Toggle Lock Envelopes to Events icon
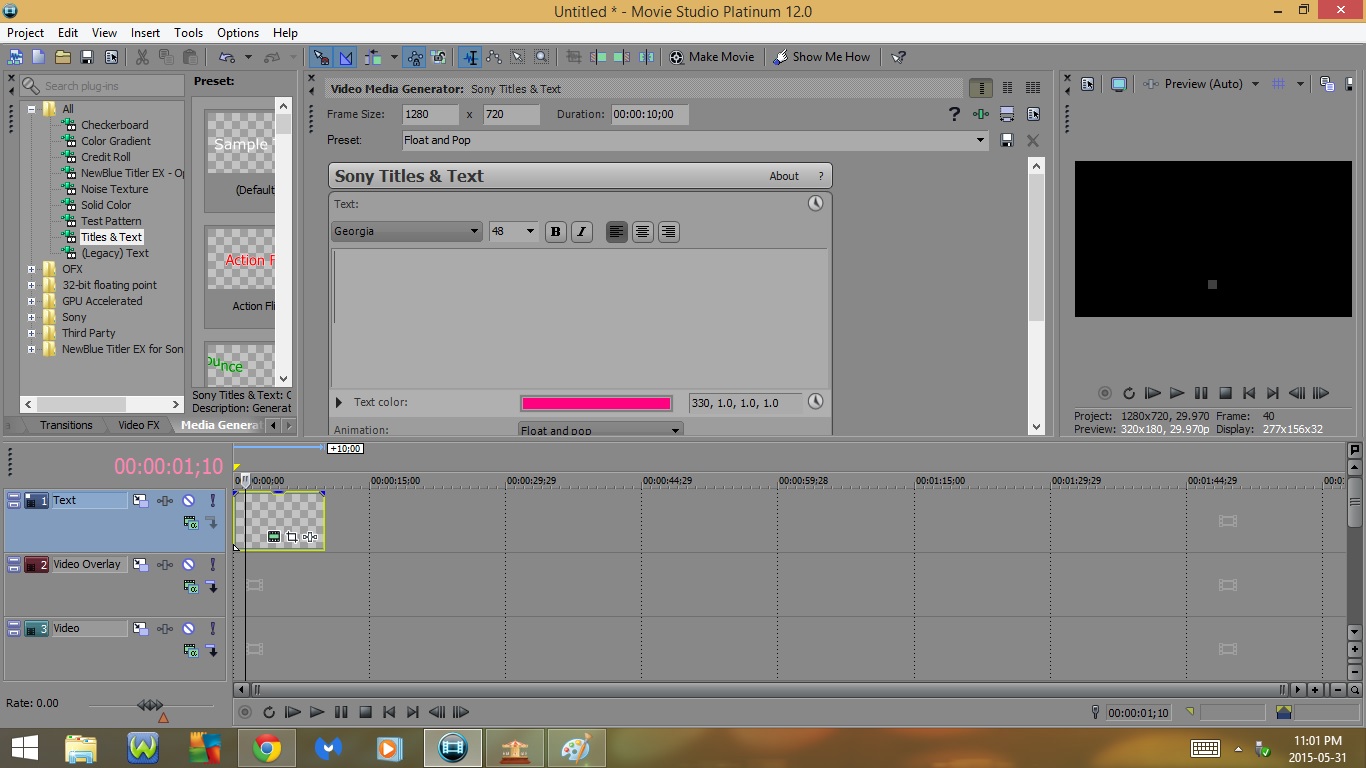1366x768 pixels. pos(415,57)
